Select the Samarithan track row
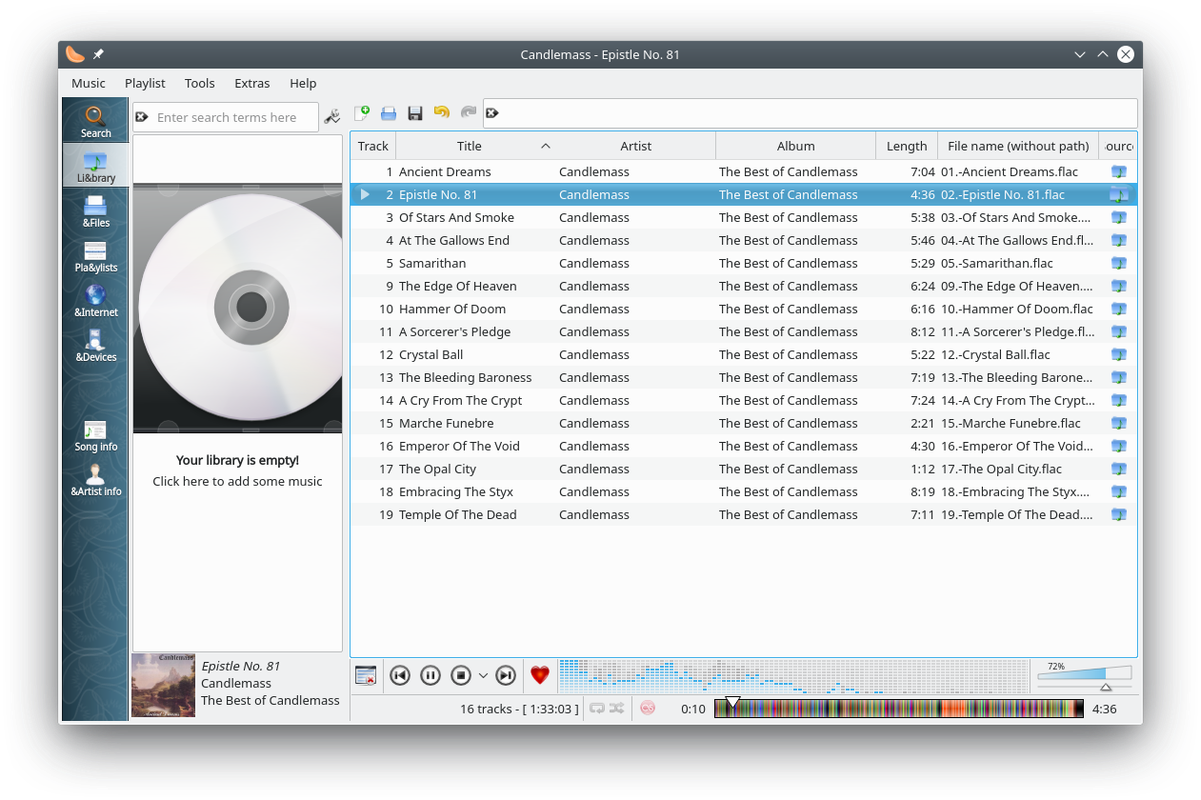This screenshot has height=800, width=1201. [744, 263]
